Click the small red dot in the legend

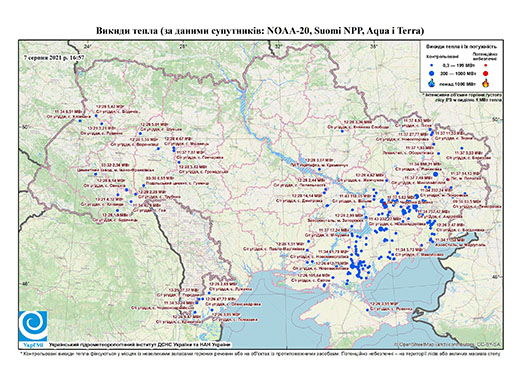click(485, 65)
